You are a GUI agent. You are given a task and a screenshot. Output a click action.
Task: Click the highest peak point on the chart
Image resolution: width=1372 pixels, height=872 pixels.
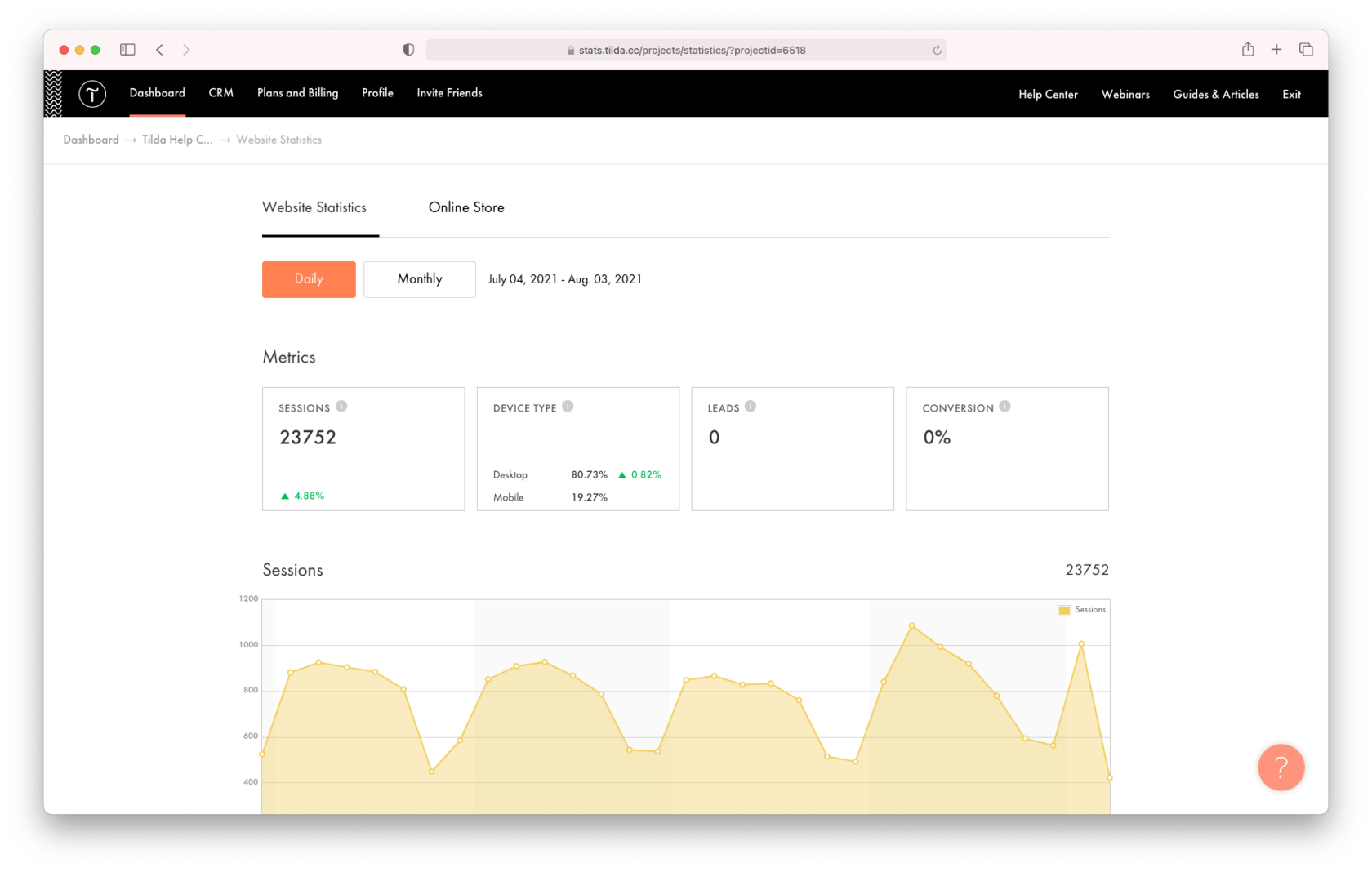(912, 626)
